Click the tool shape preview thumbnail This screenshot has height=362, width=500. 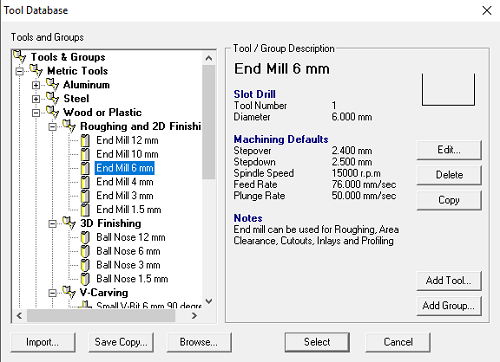(448, 90)
